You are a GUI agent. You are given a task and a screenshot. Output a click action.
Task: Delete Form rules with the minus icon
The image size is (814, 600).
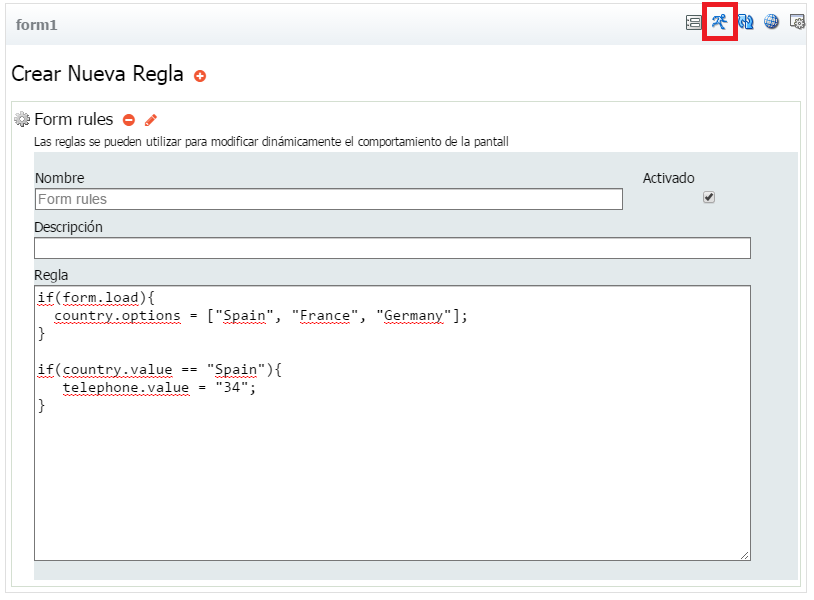tap(129, 120)
